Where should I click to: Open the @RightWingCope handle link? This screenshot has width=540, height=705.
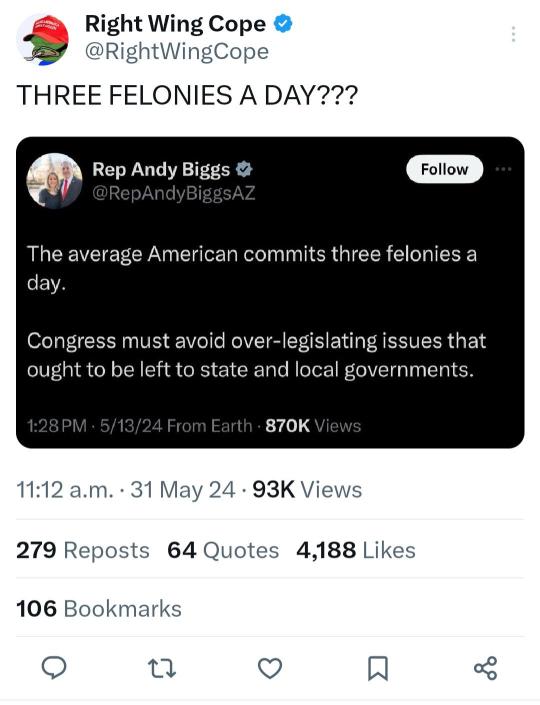(177, 51)
